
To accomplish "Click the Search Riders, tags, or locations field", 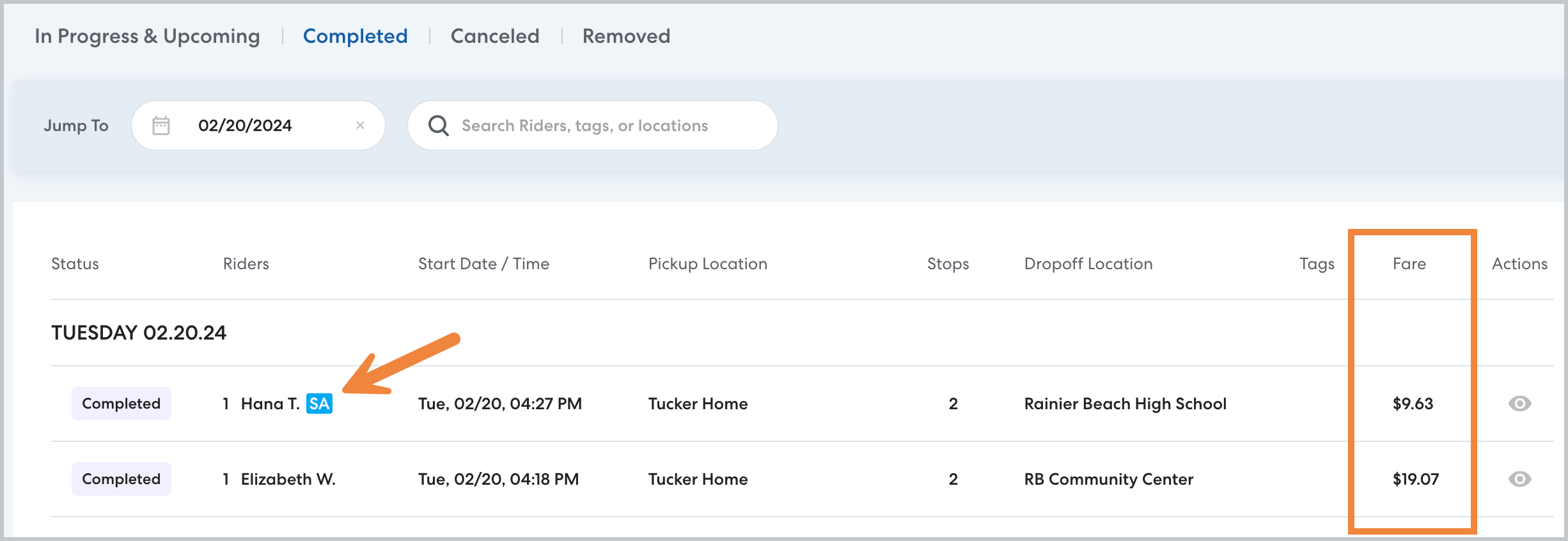I will pos(601,125).
